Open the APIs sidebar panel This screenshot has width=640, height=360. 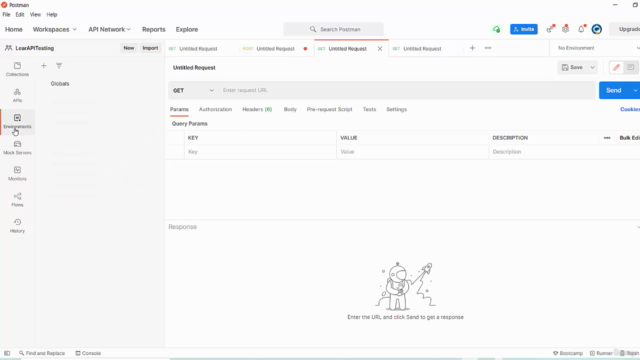pyautogui.click(x=17, y=95)
